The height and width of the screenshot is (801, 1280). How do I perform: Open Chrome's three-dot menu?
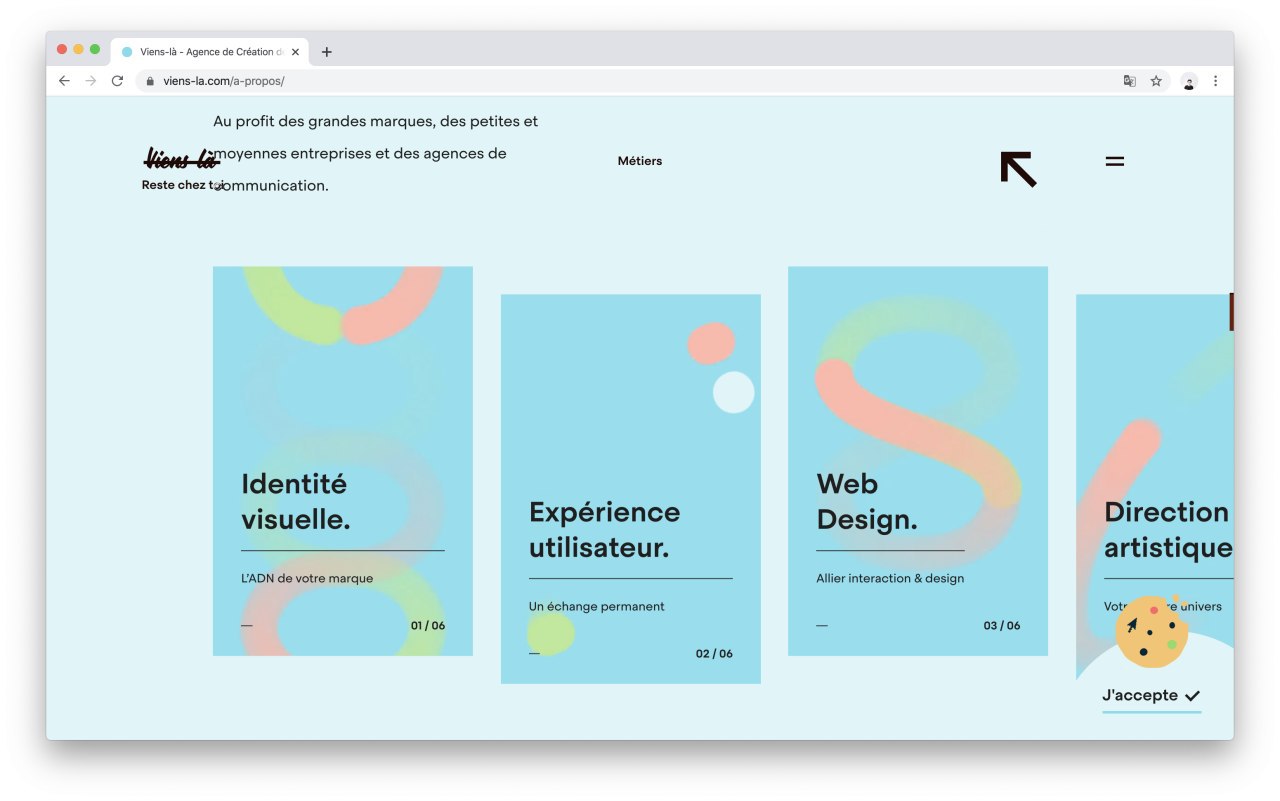coord(1215,81)
